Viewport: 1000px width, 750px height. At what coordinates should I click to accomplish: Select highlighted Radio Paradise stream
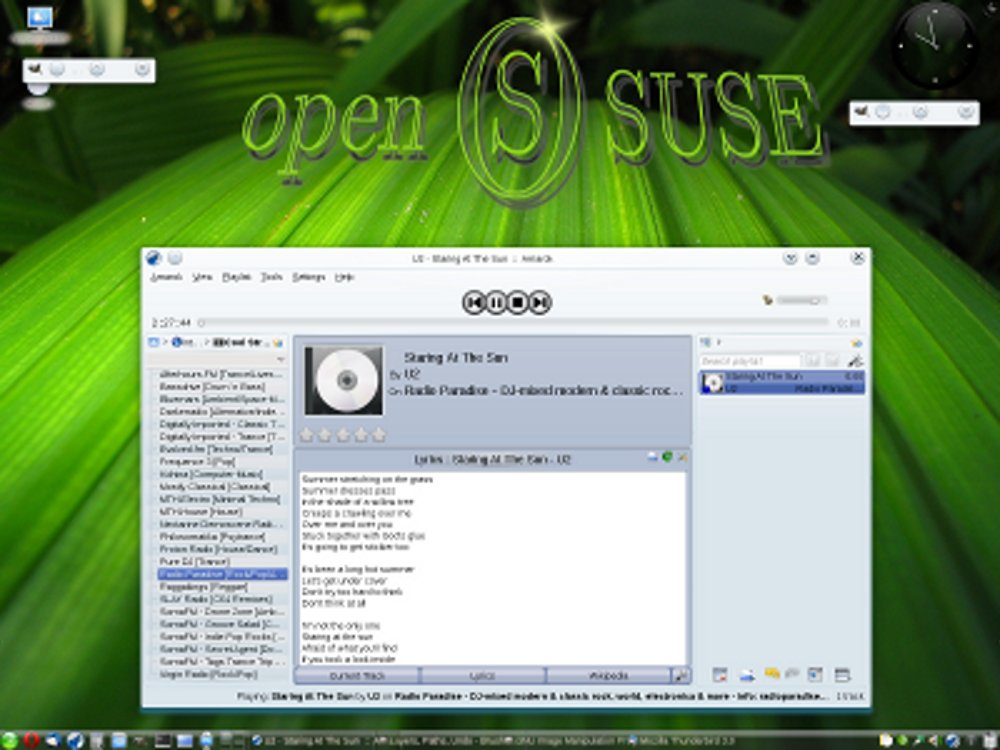pyautogui.click(x=222, y=574)
